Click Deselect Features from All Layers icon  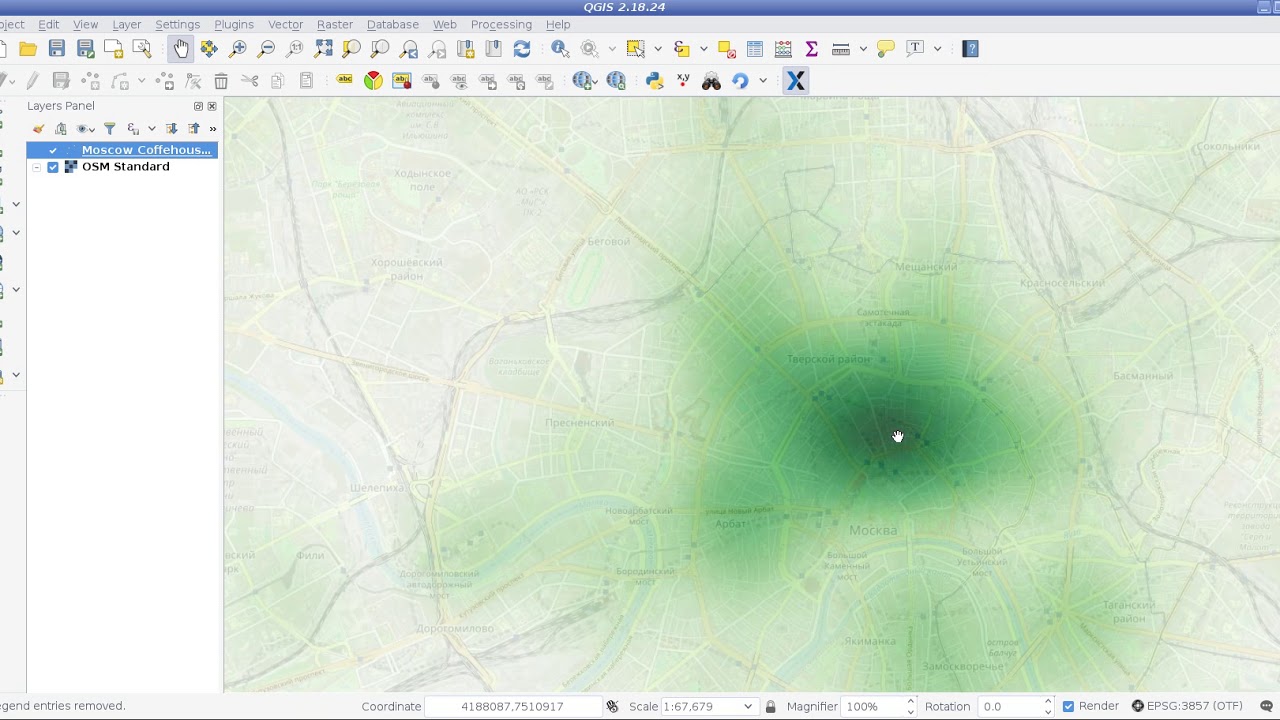pyautogui.click(x=727, y=48)
